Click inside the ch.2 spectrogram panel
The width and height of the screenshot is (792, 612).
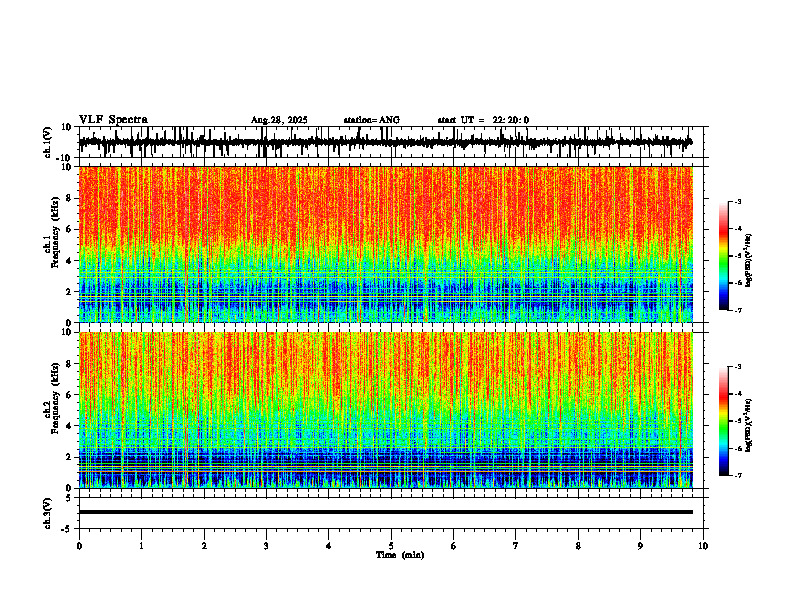point(385,410)
